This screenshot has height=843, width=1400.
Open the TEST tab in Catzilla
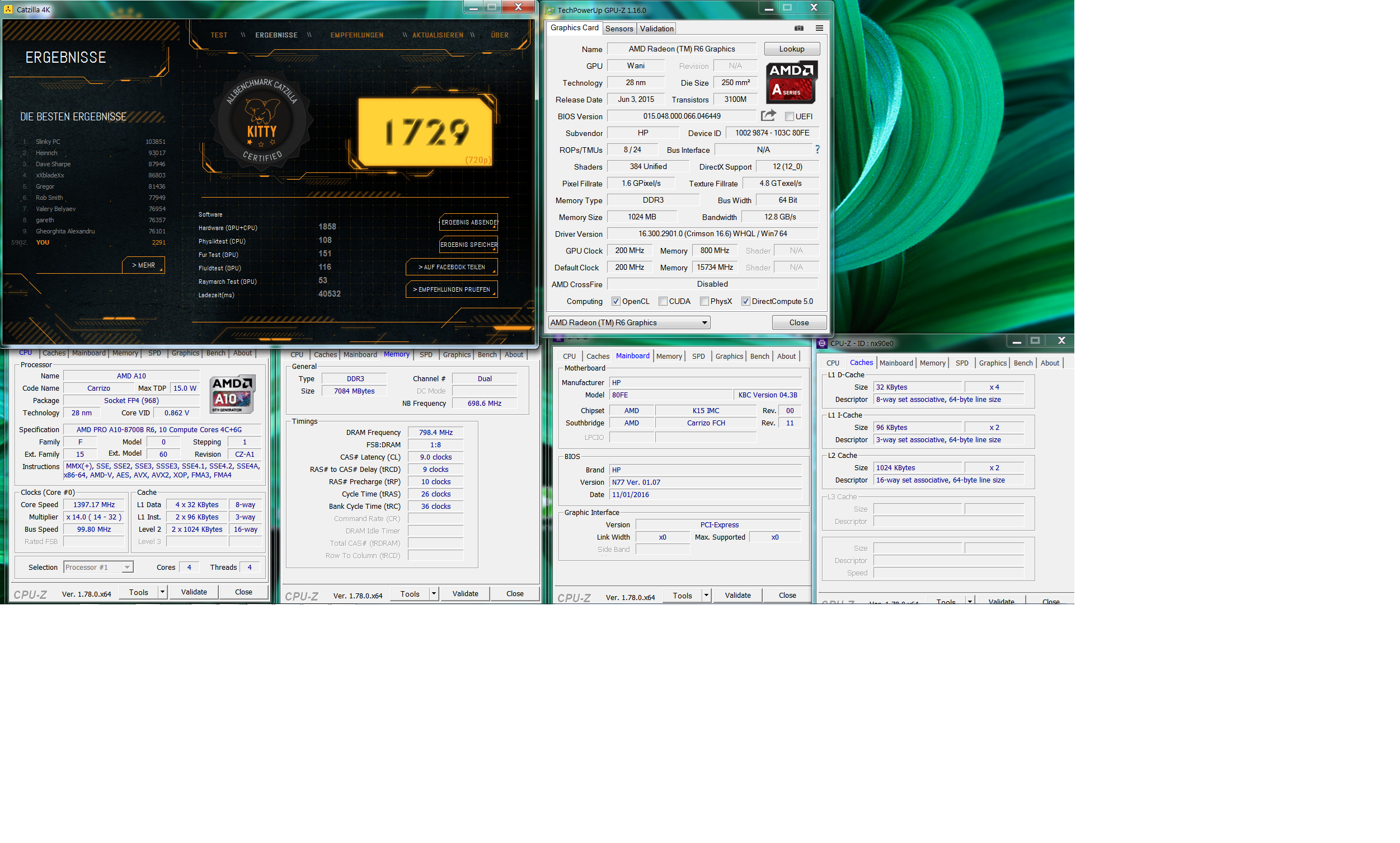219,35
